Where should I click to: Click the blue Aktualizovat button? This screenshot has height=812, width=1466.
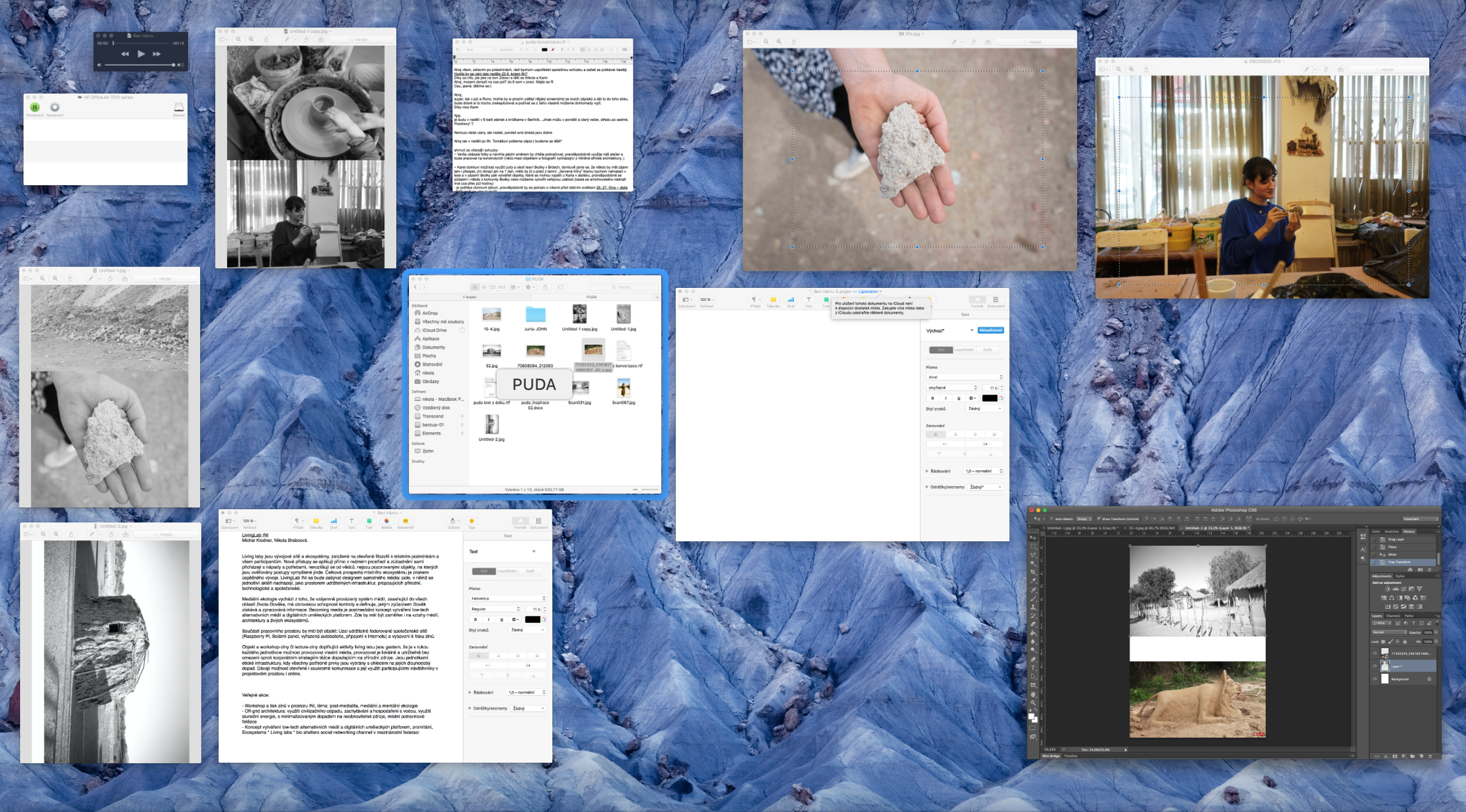click(991, 330)
